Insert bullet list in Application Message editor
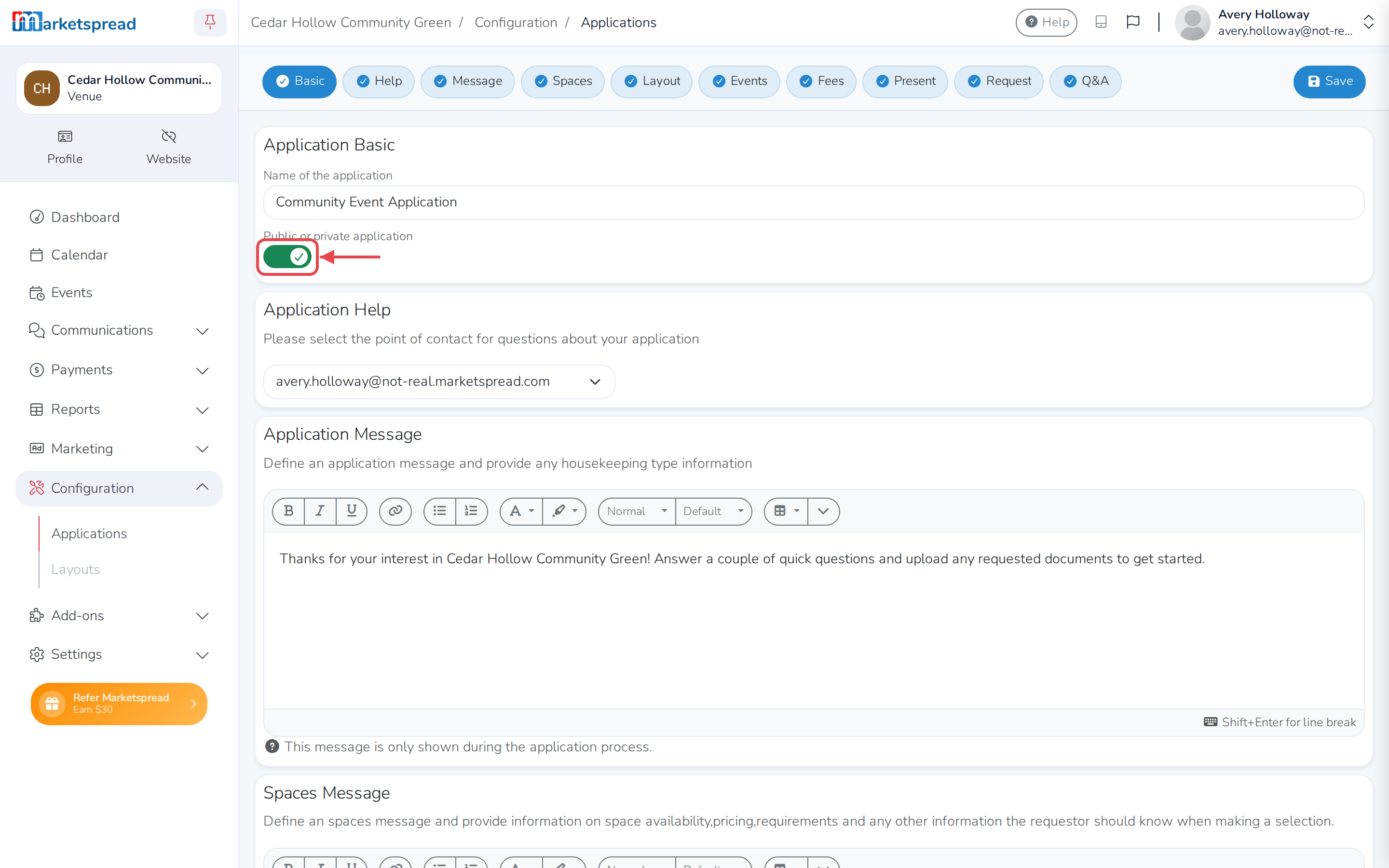The image size is (1389, 868). (440, 511)
